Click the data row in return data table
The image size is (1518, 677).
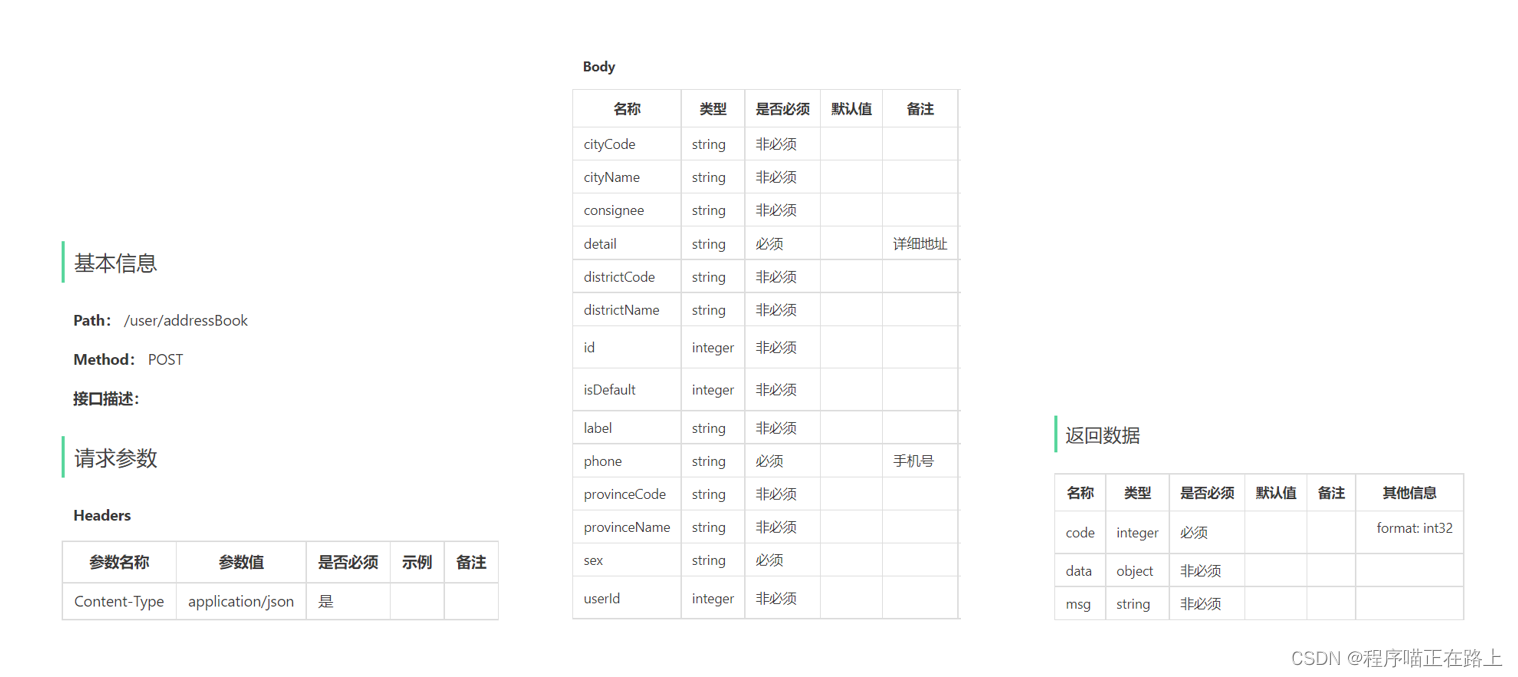point(1259,571)
